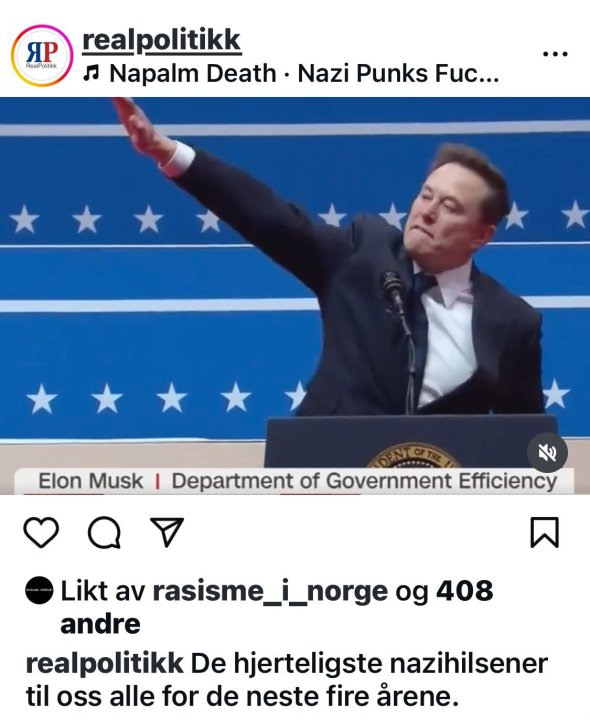Viewport: 590px width, 720px height.
Task: Tap the microphone in the video
Action: pos(393,289)
